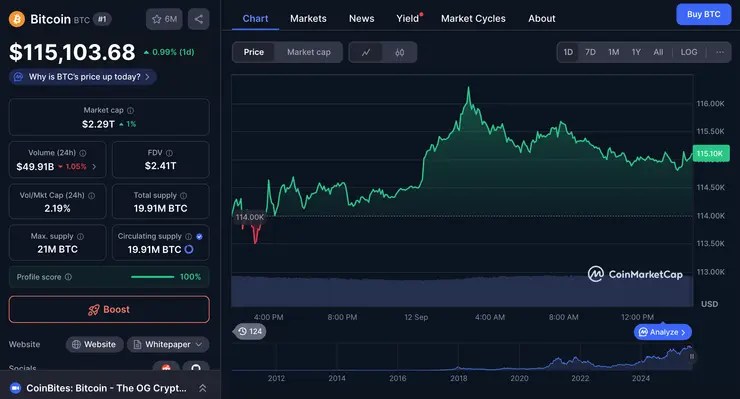Image resolution: width=740 pixels, height=399 pixels.
Task: Click the $2.41T FDV value
Action: [160, 166]
